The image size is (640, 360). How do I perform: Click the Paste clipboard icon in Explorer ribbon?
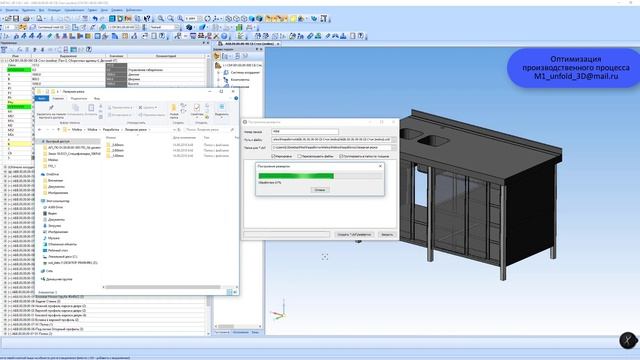(x=91, y=108)
